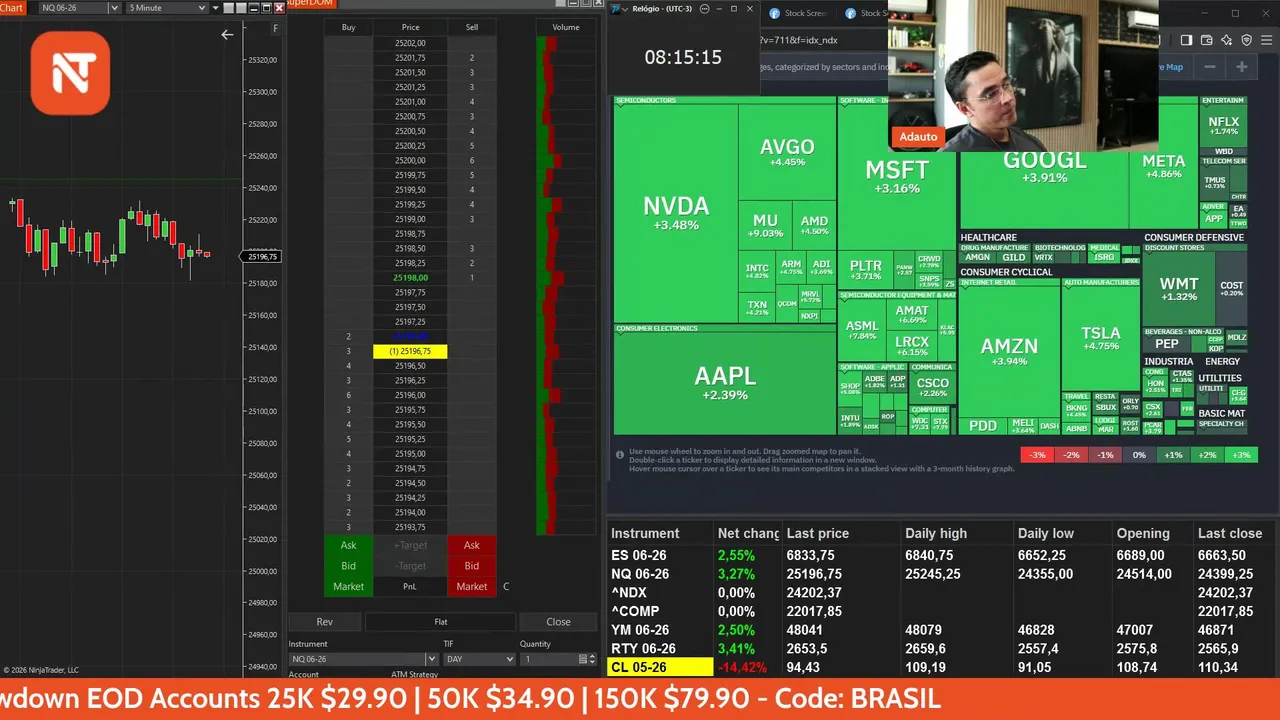Click the map zoom out minus button
Viewport: 1280px width, 720px height.
coord(1210,67)
